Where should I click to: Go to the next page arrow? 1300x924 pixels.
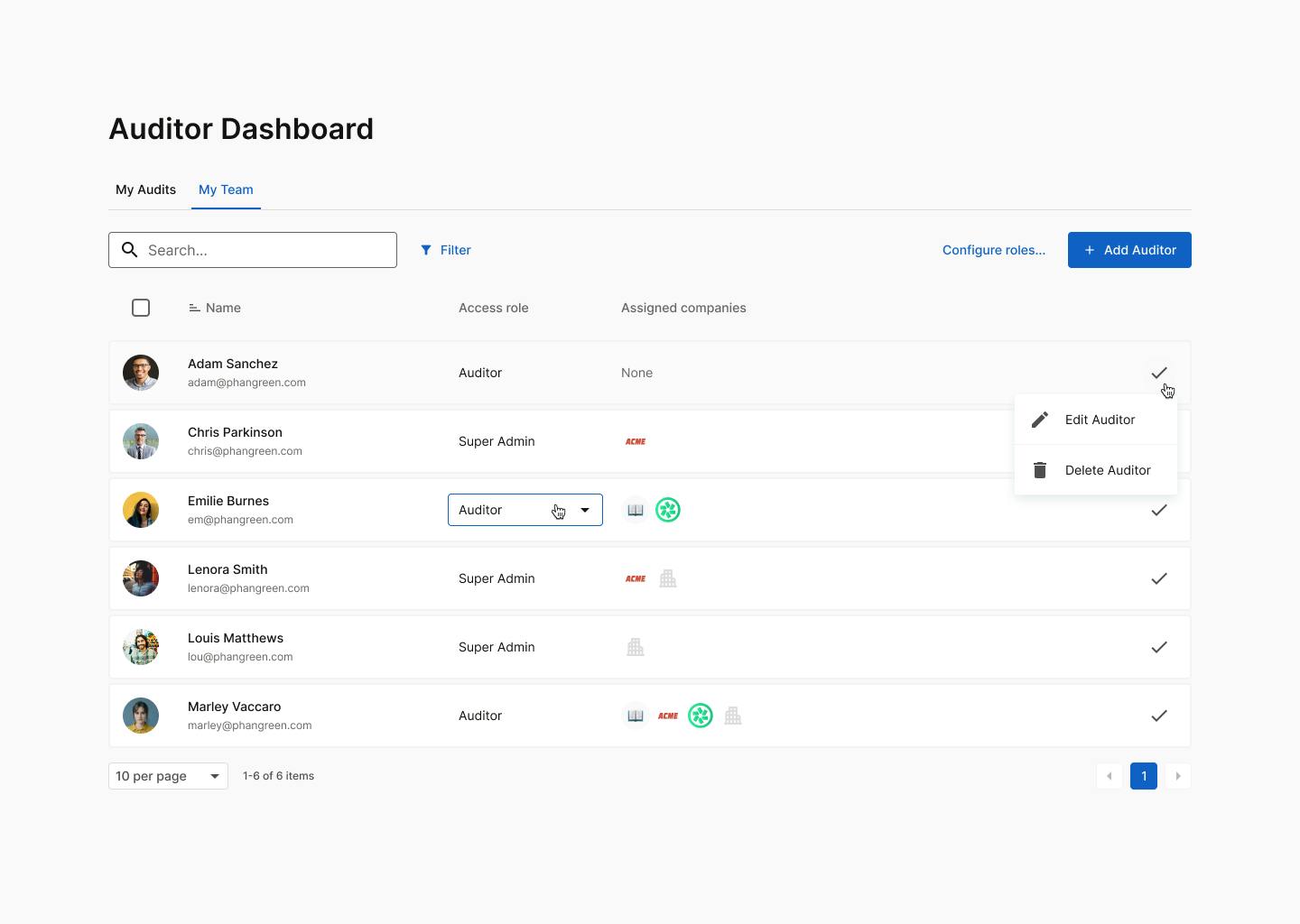click(1178, 776)
